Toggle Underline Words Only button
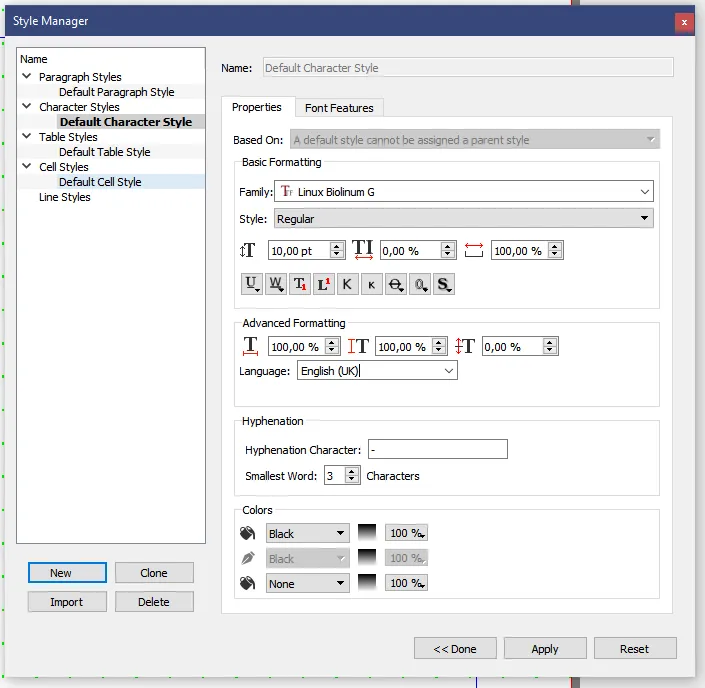Image resolution: width=705 pixels, height=688 pixels. coord(276,284)
